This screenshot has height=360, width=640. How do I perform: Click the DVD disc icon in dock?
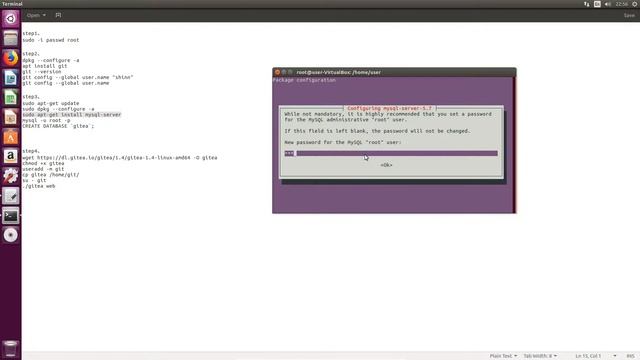tap(11, 235)
